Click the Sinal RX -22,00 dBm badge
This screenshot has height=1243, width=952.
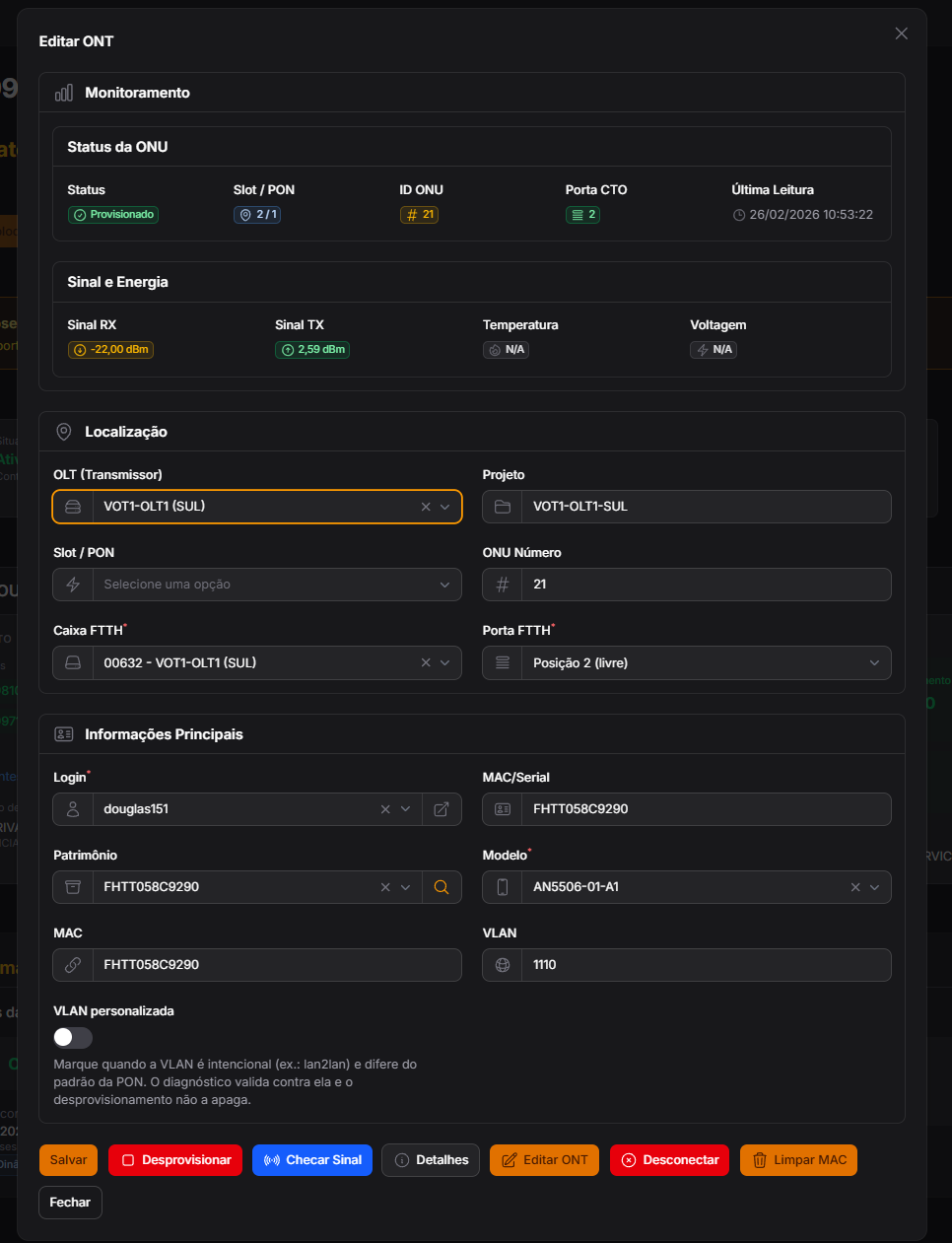point(110,350)
